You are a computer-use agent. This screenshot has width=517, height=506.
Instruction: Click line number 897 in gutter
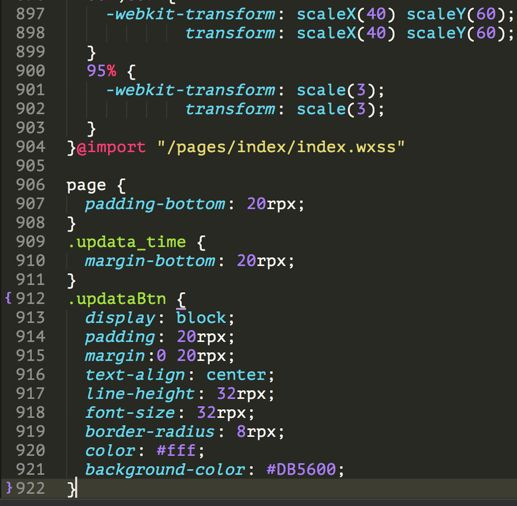pyautogui.click(x=30, y=14)
